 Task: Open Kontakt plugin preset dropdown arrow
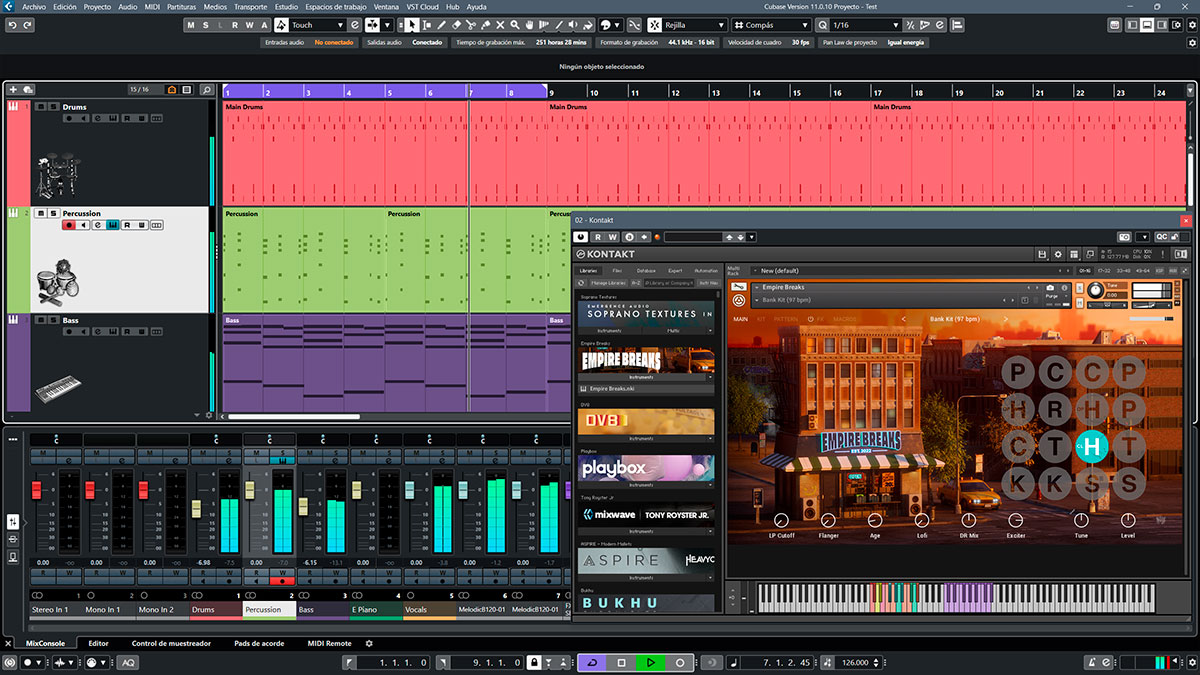752,237
